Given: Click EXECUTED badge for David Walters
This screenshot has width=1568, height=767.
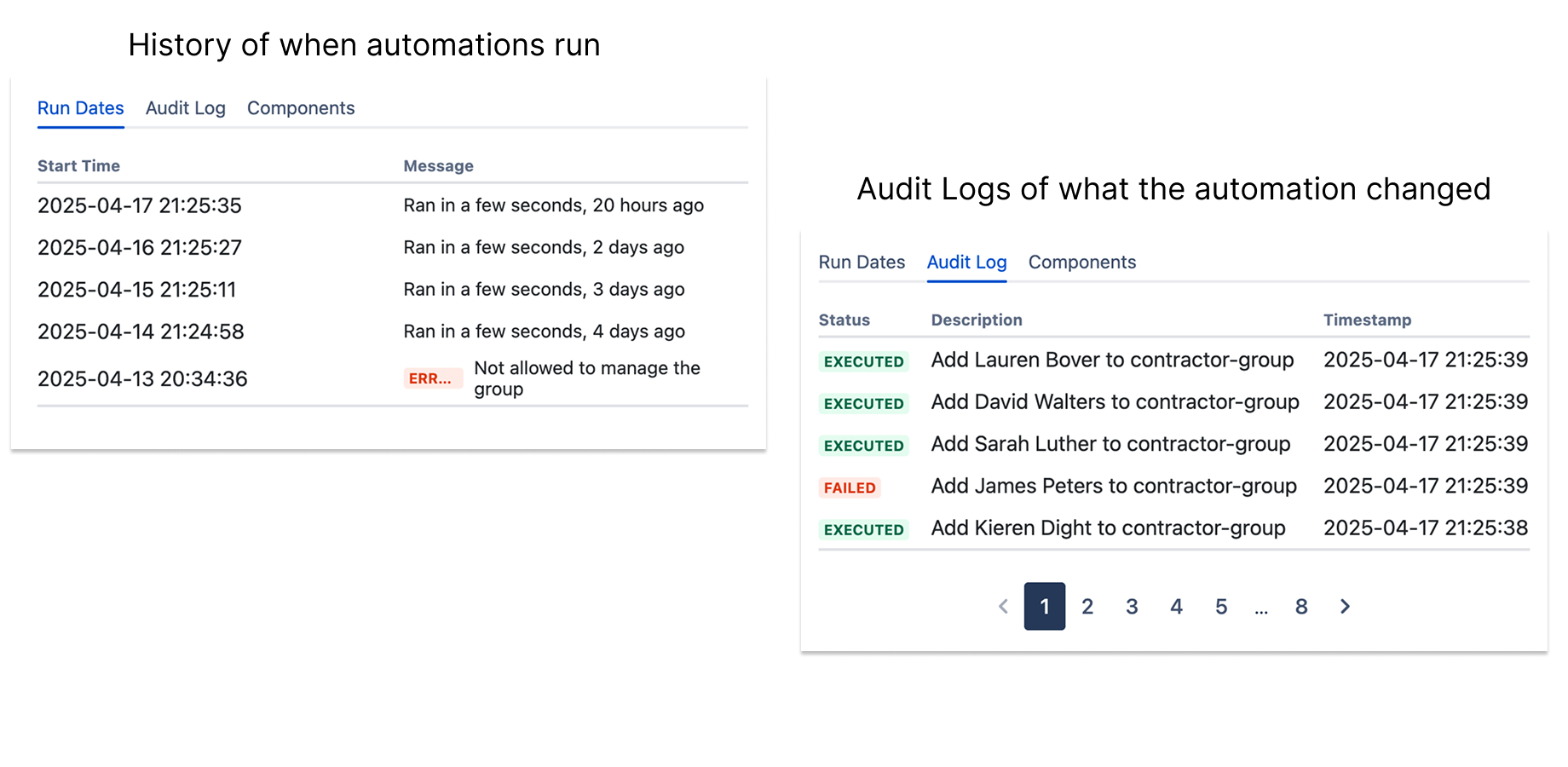Looking at the screenshot, I should pos(864,403).
